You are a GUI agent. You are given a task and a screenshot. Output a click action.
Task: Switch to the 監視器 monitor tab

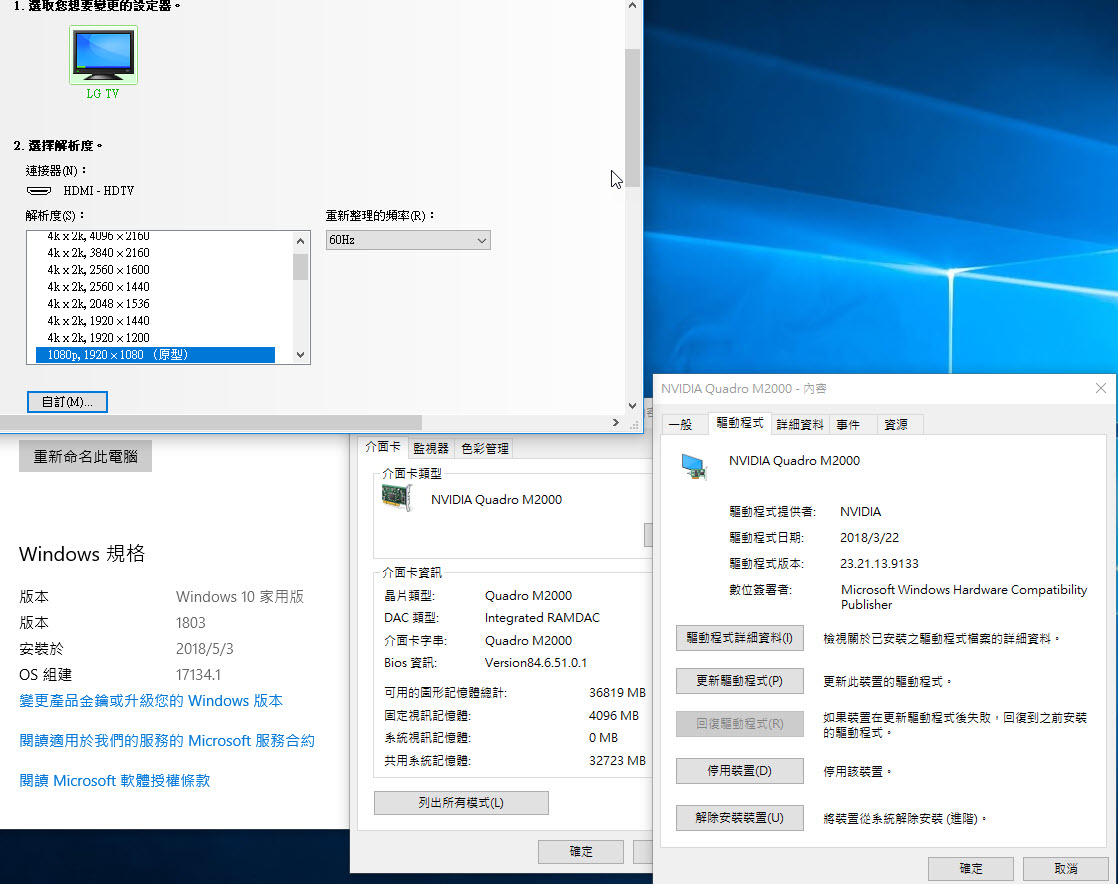tap(431, 448)
